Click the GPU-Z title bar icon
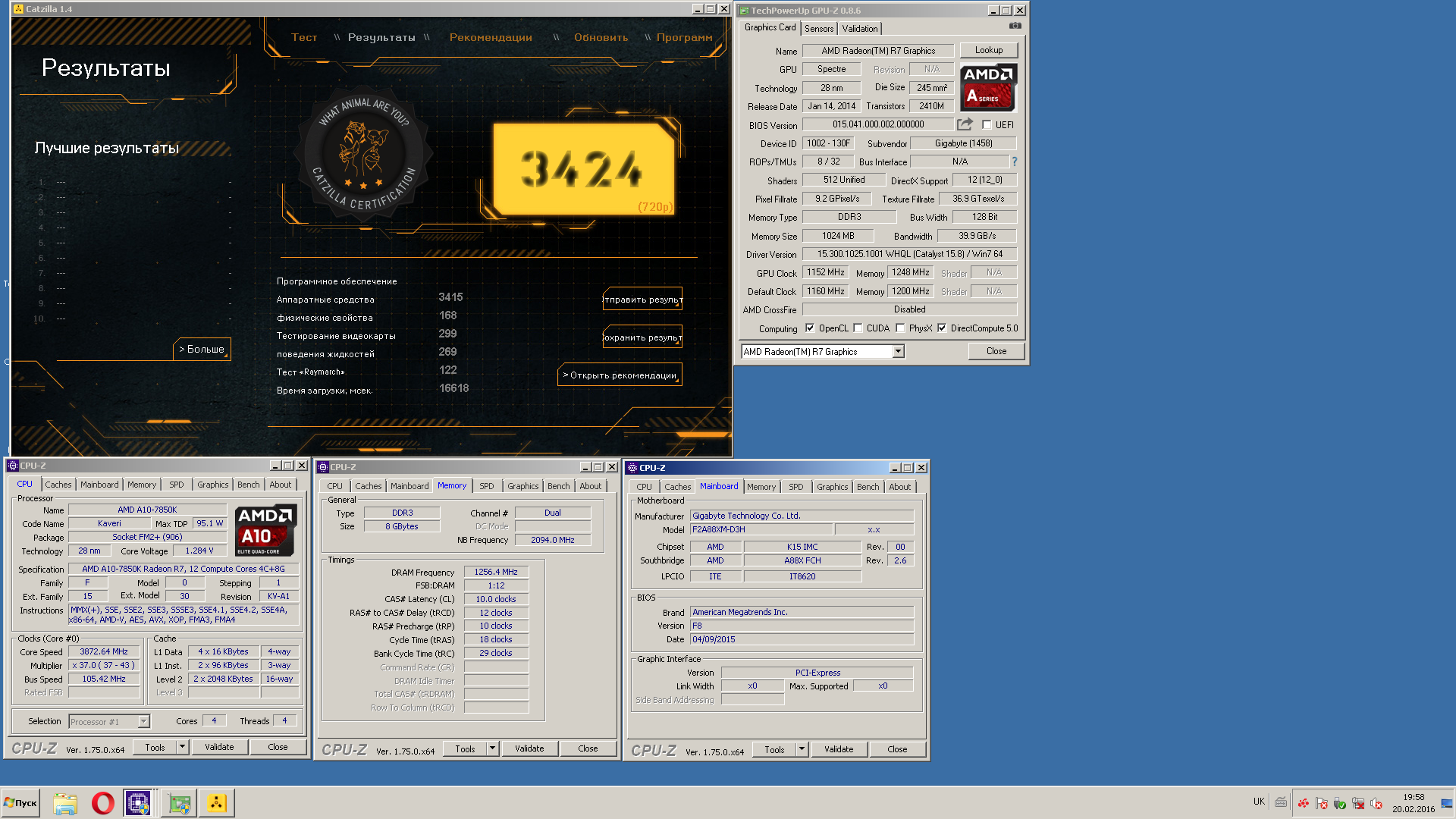Image resolution: width=1456 pixels, height=819 pixels. pyautogui.click(x=744, y=11)
